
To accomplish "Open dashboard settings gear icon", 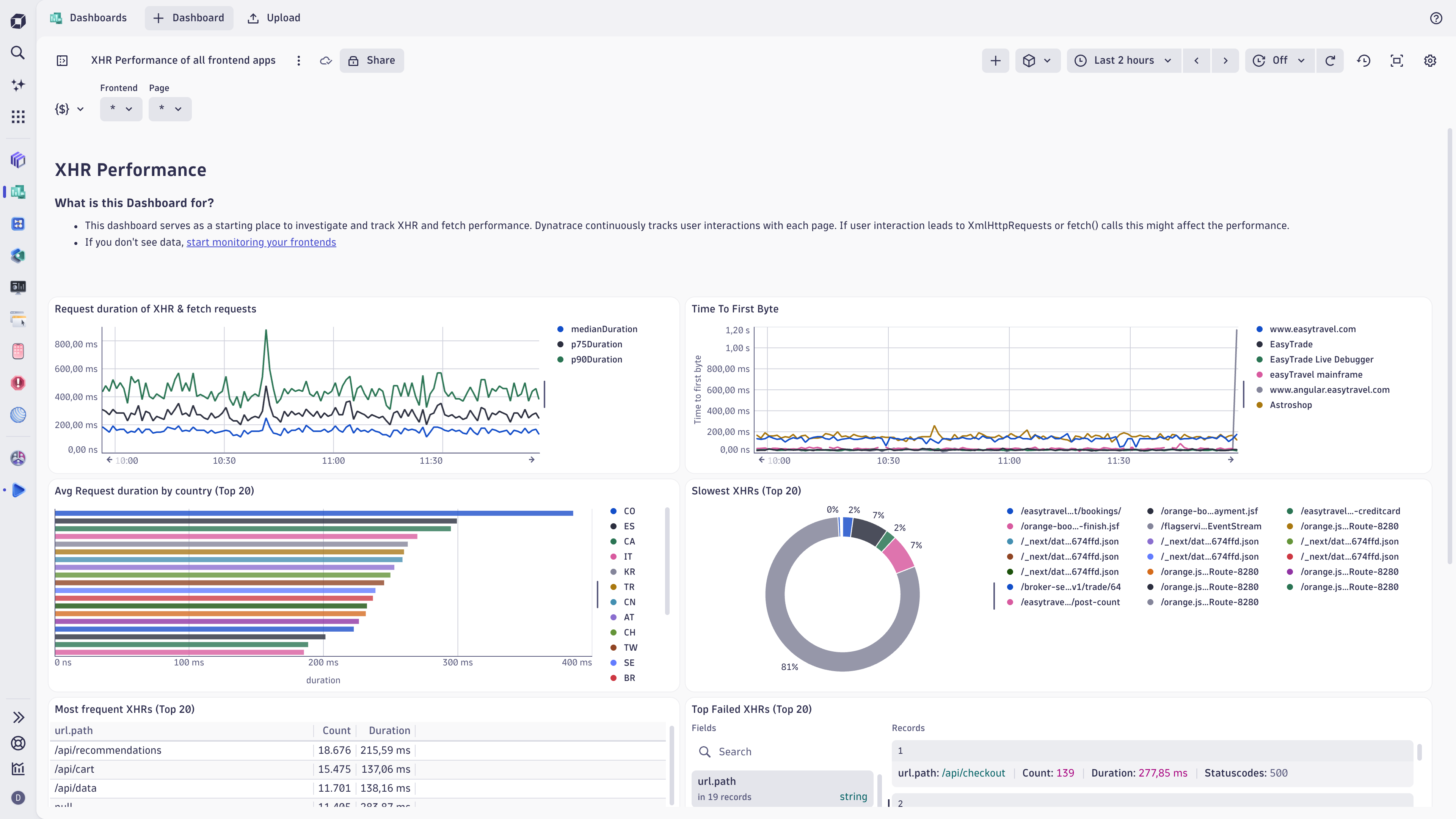I will [x=1430, y=61].
